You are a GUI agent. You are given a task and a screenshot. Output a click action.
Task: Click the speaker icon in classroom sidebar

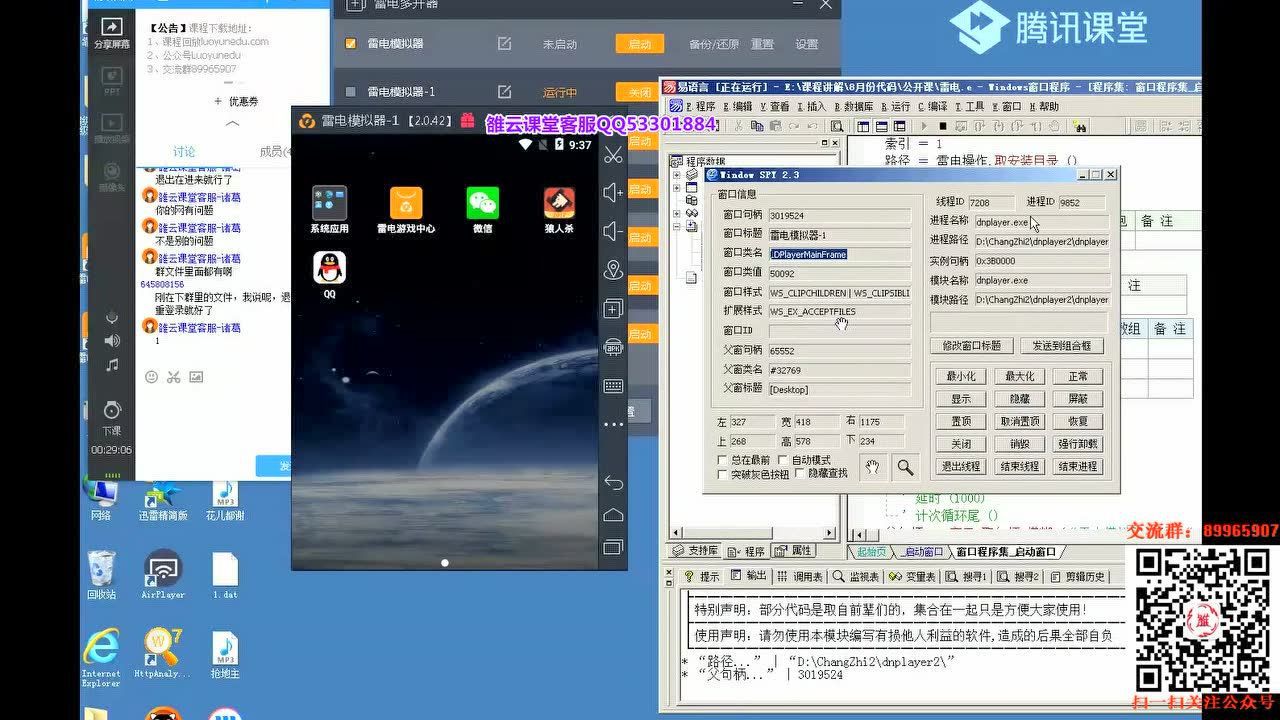click(112, 341)
